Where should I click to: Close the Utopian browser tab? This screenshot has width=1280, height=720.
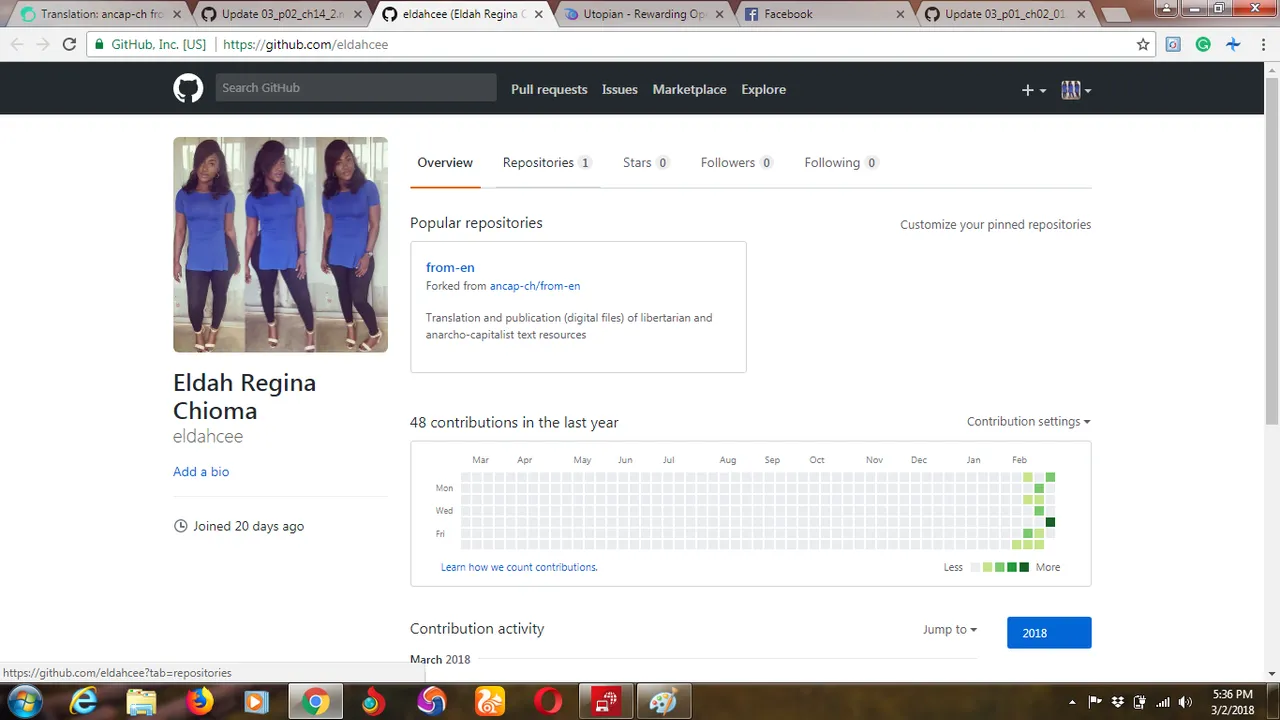point(721,14)
